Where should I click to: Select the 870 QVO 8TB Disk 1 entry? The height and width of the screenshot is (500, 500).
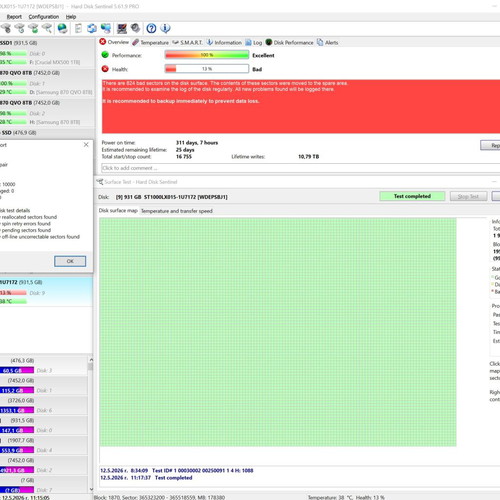(47, 82)
